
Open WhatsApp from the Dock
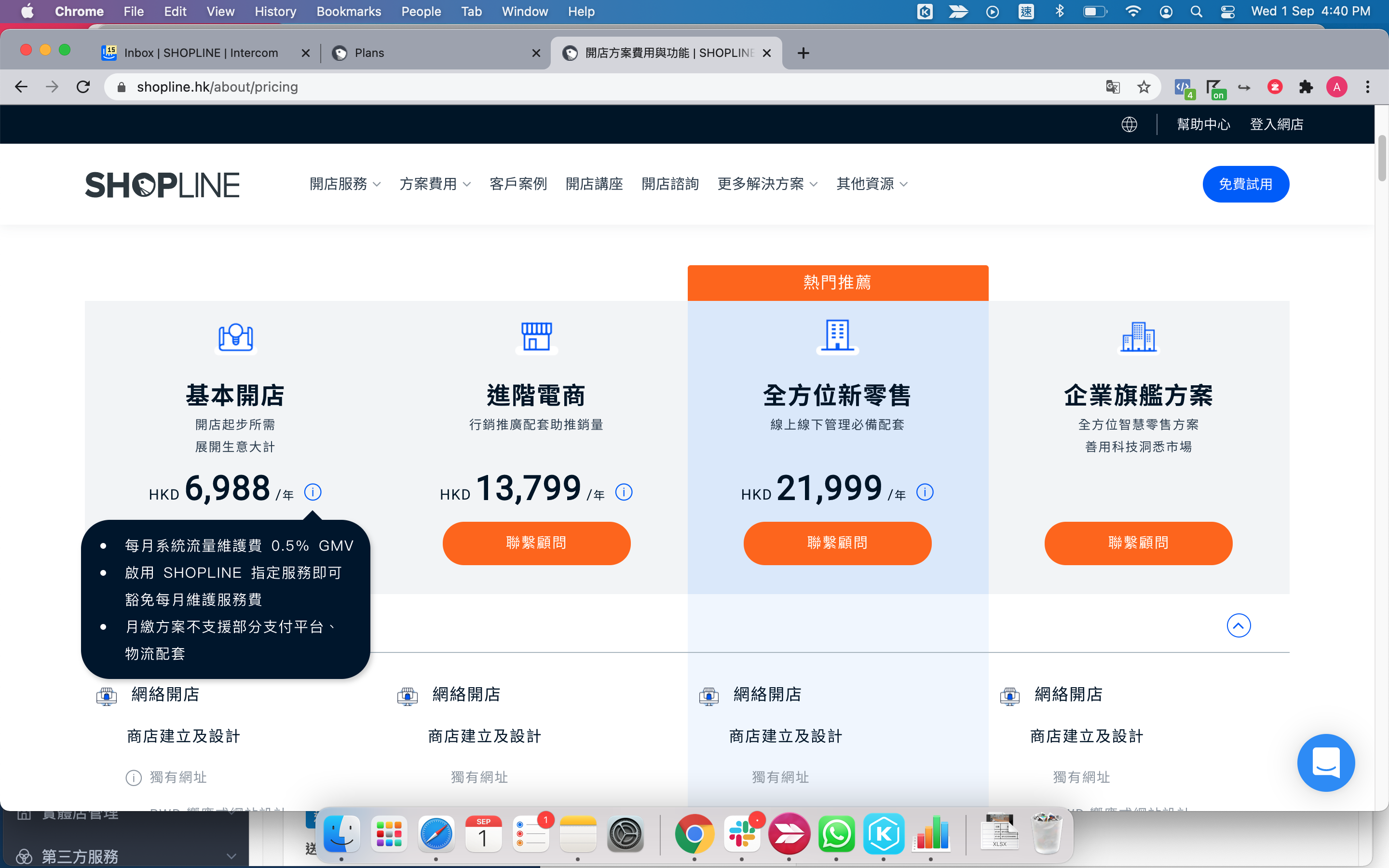point(836,834)
